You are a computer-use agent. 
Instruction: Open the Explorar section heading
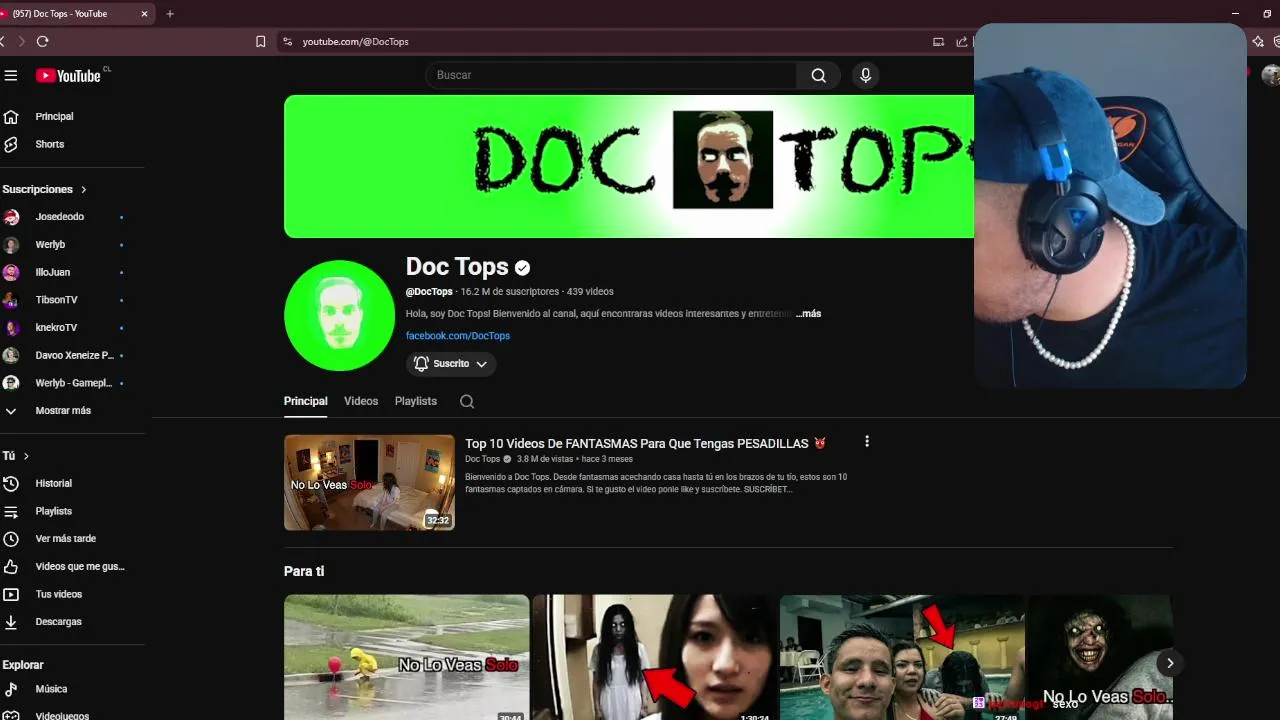tap(23, 665)
